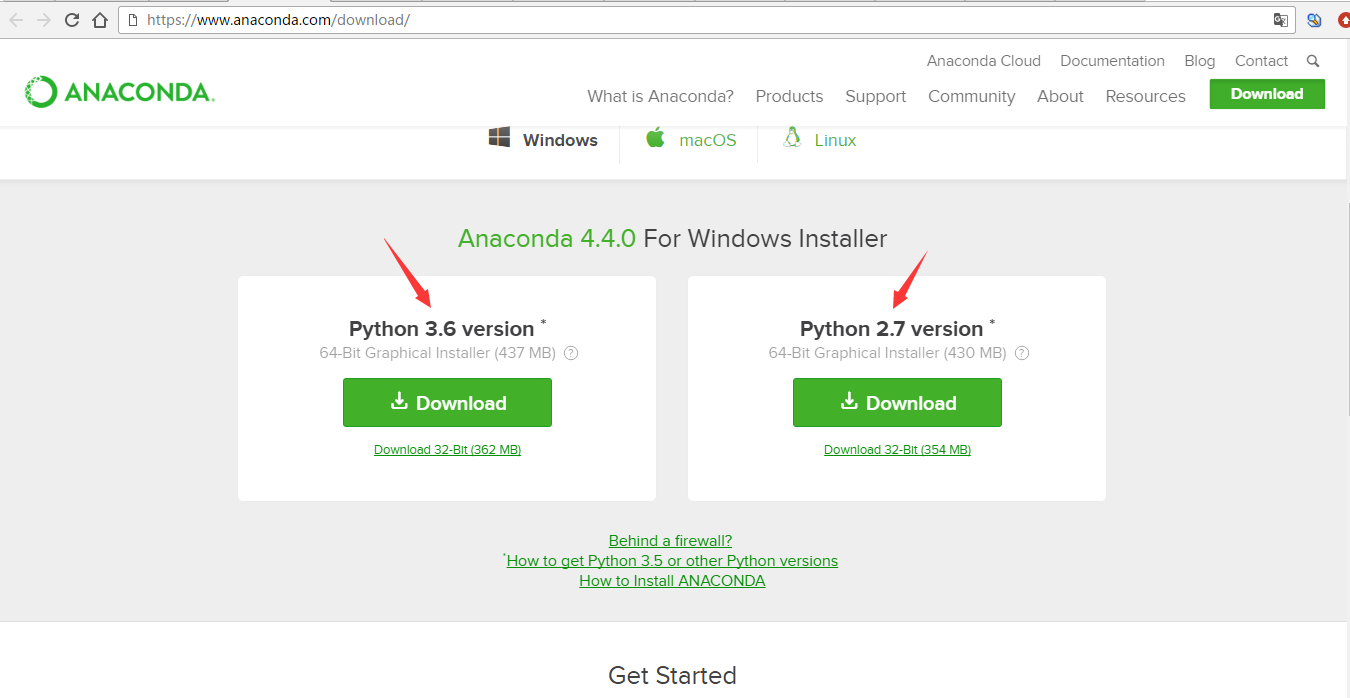
Task: Open the Behind a firewall? link
Action: coord(671,540)
